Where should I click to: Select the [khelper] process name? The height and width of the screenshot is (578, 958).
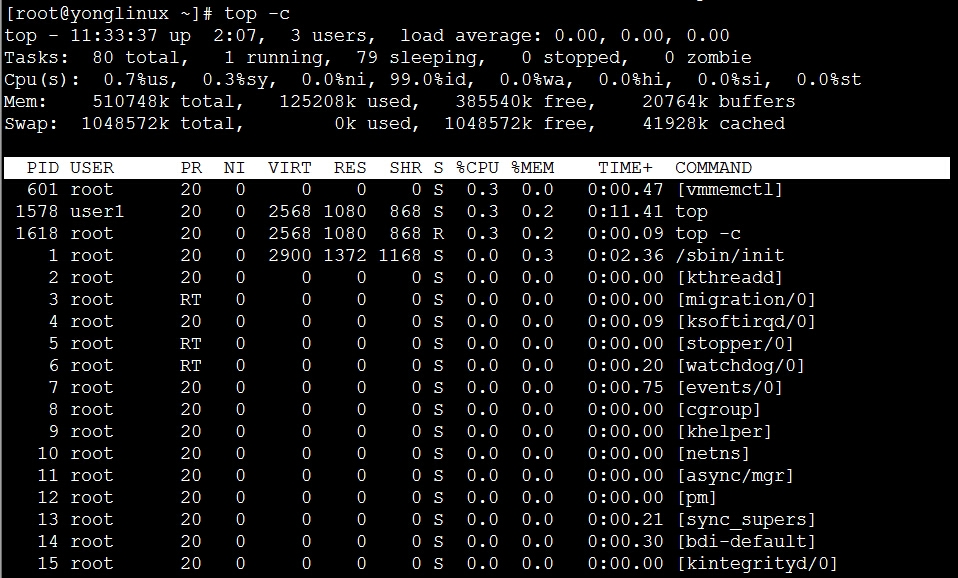[724, 431]
